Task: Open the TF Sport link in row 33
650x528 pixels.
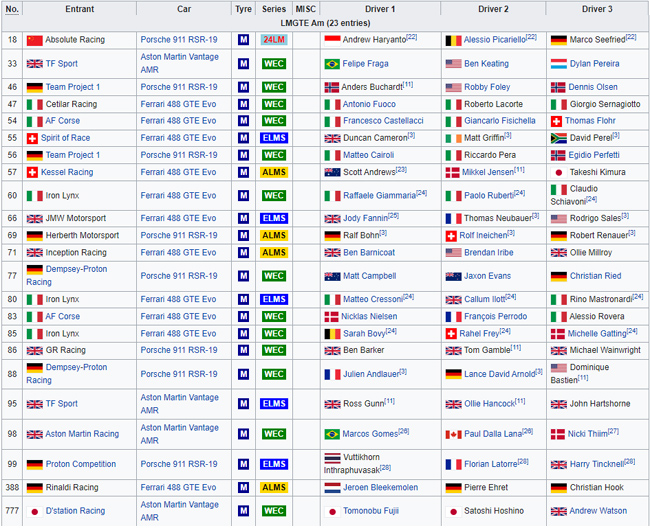Action: (x=61, y=63)
